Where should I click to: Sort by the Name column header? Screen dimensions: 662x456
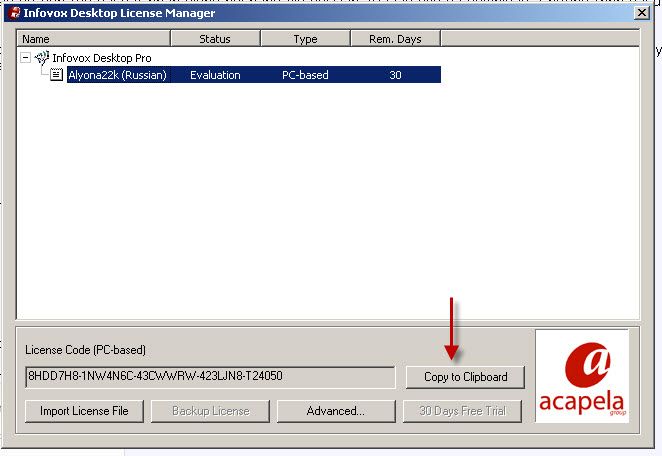click(94, 39)
